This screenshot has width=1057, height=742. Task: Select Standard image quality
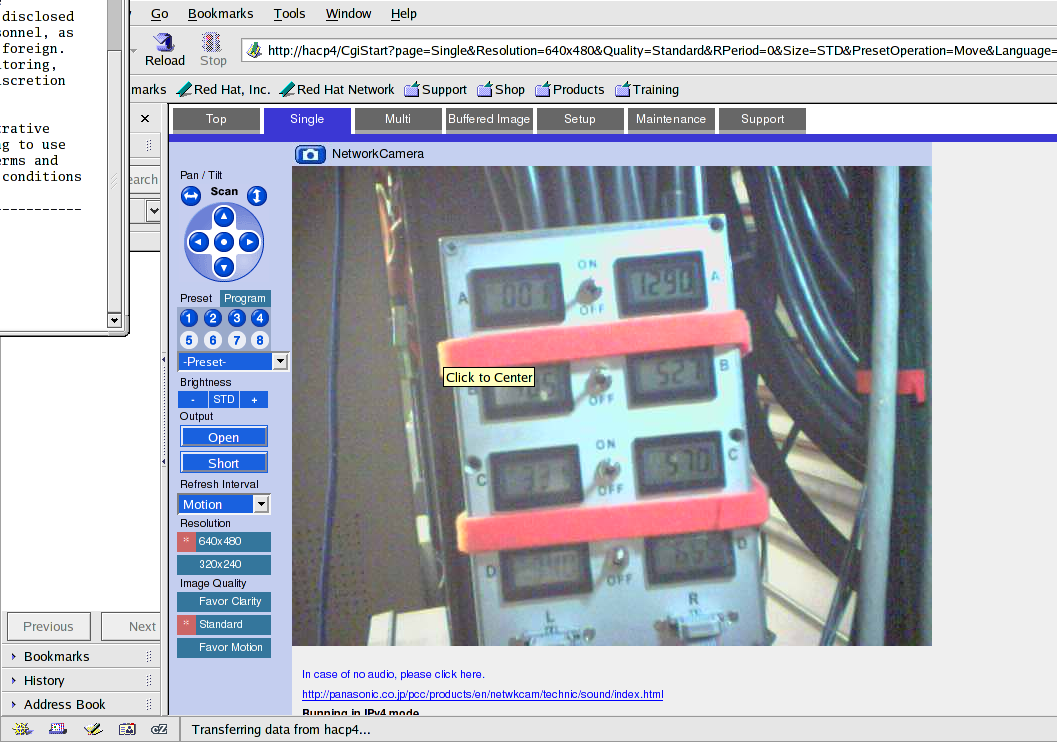point(224,624)
